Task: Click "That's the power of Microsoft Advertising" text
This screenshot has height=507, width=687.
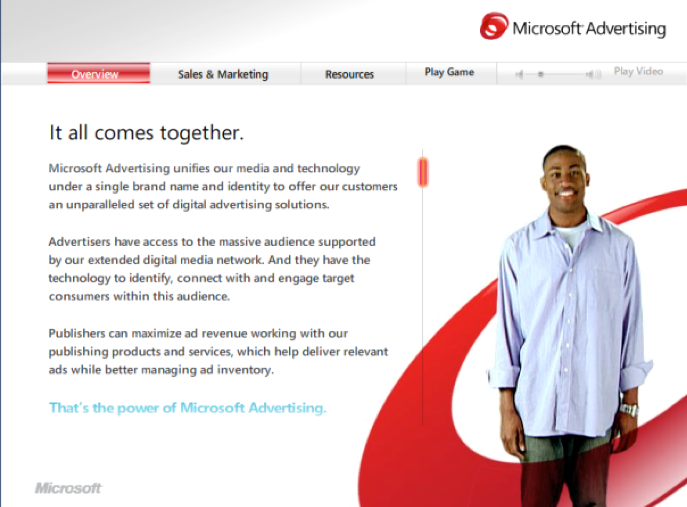Action: [x=188, y=408]
